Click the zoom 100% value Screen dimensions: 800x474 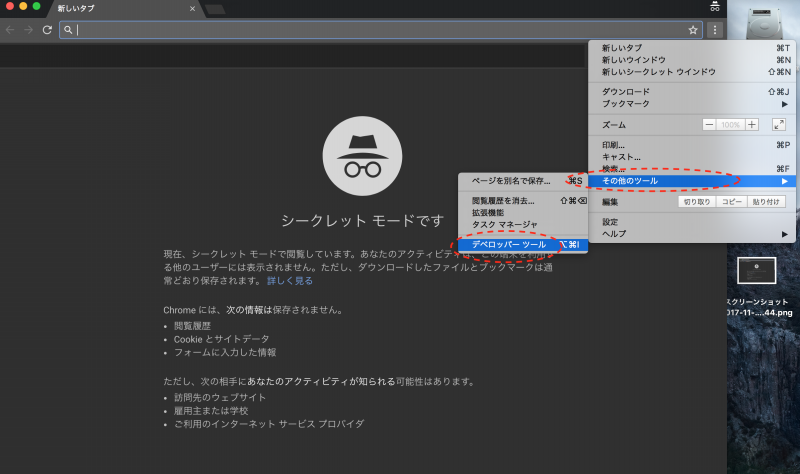click(730, 124)
